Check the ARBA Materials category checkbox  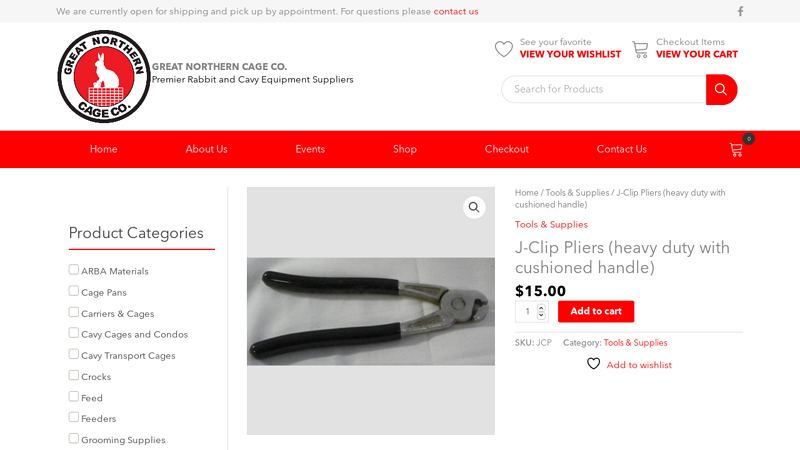(x=74, y=270)
